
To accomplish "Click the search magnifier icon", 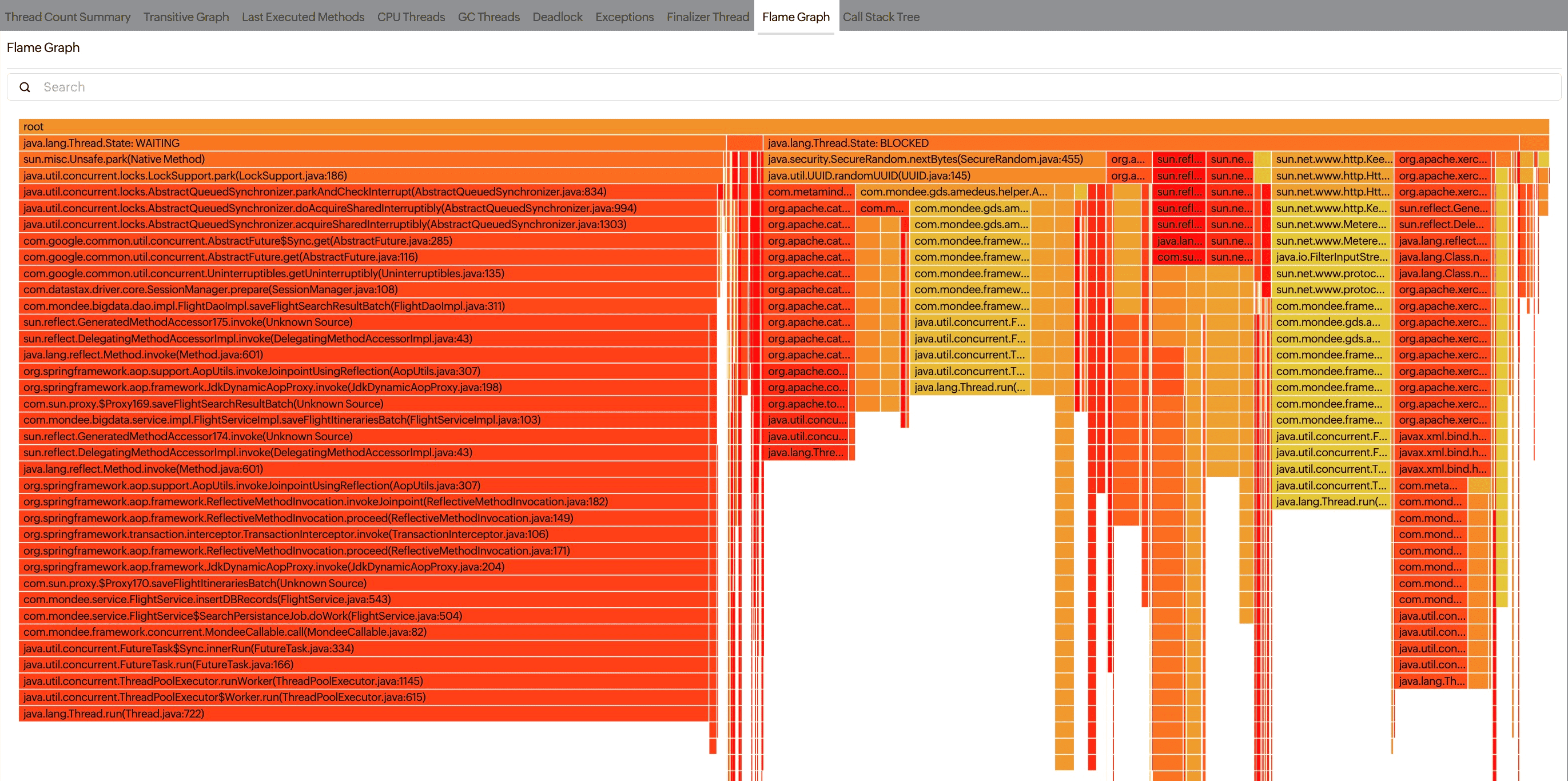I will tap(25, 87).
